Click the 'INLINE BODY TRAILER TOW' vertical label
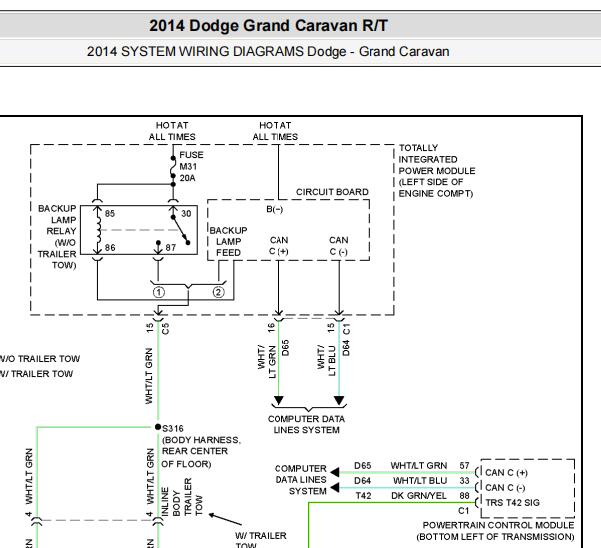The width and height of the screenshot is (601, 548). tap(182, 497)
